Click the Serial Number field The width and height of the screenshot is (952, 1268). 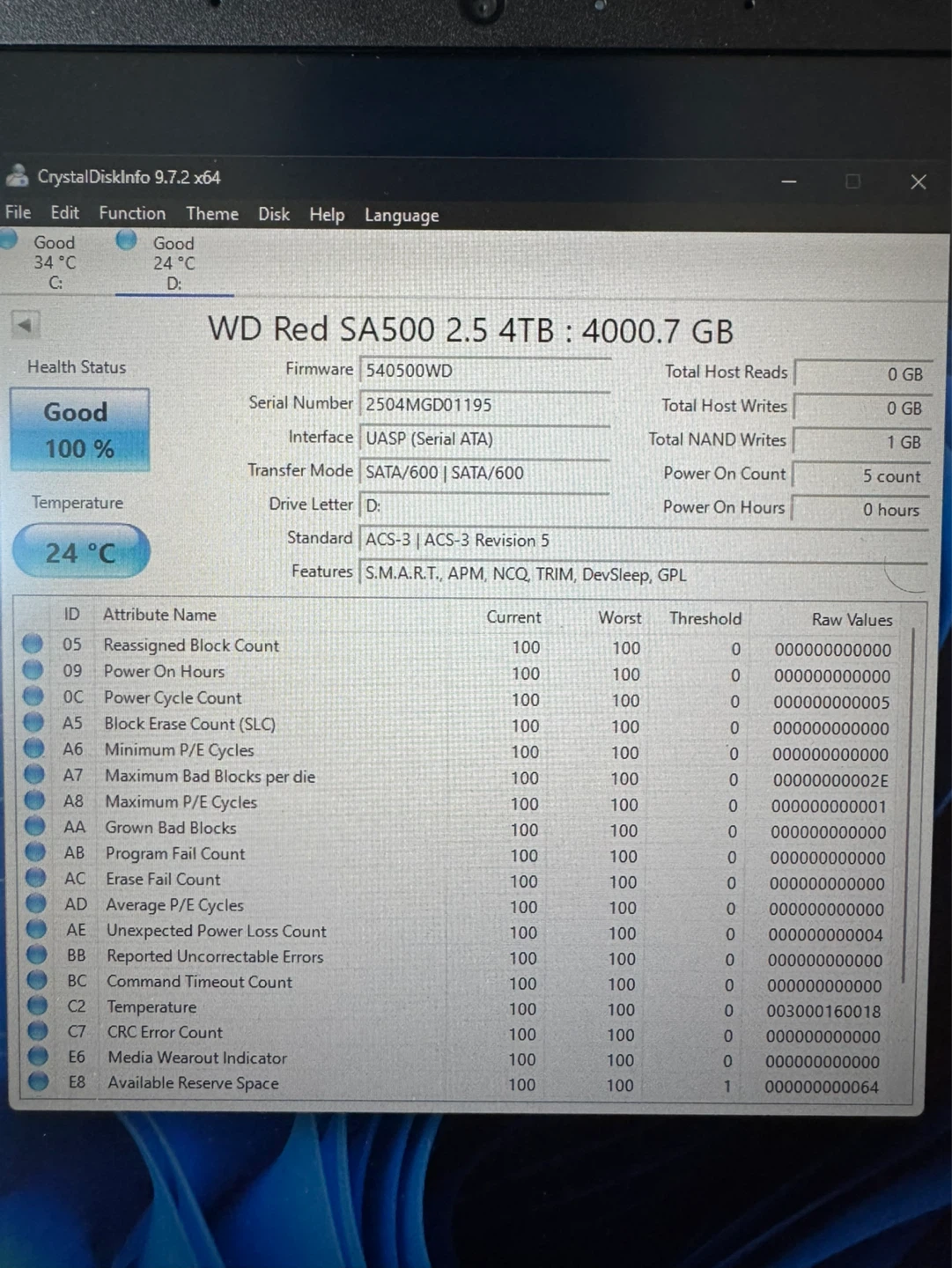tap(485, 404)
